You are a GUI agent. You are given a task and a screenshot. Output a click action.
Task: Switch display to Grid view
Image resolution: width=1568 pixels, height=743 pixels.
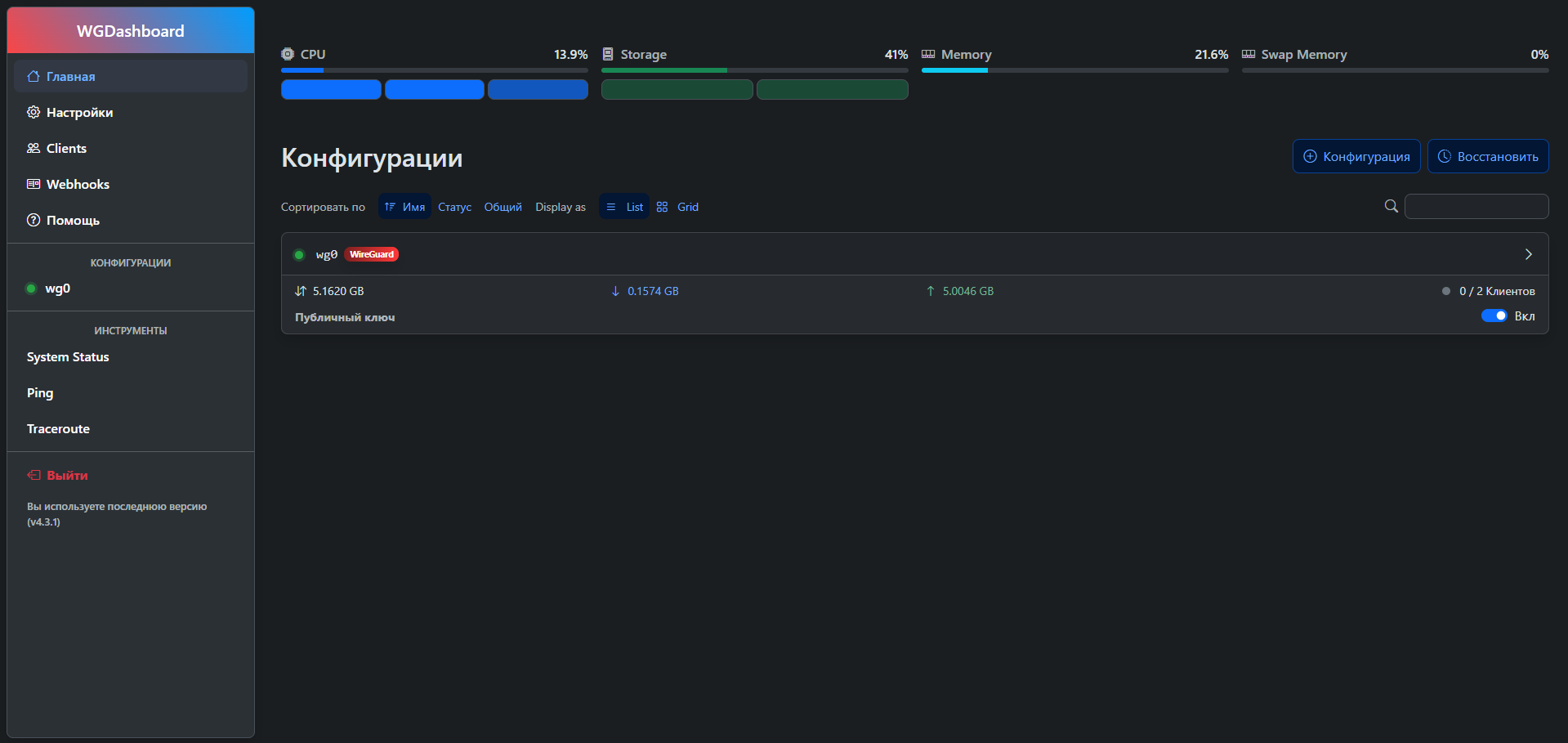tap(677, 207)
